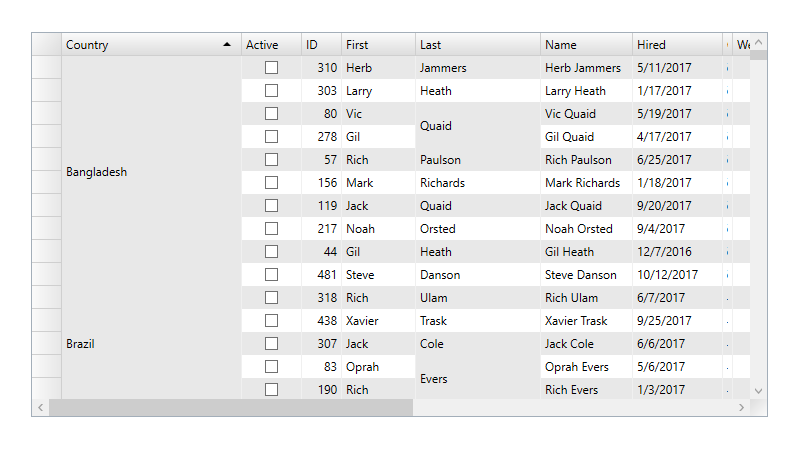Click the horizontal scrollbar right arrow
This screenshot has width=800, height=450.
pos(741,407)
